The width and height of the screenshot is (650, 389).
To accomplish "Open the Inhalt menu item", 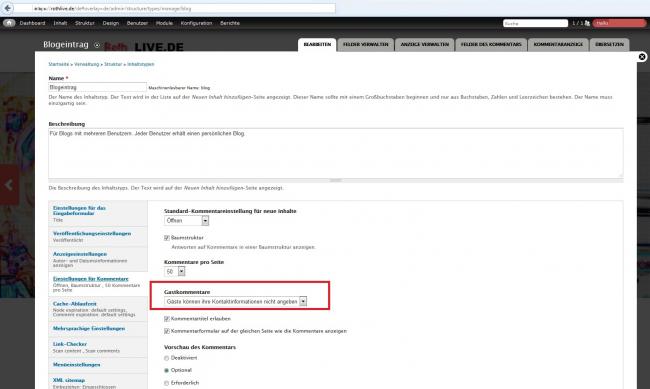I will pyautogui.click(x=60, y=23).
